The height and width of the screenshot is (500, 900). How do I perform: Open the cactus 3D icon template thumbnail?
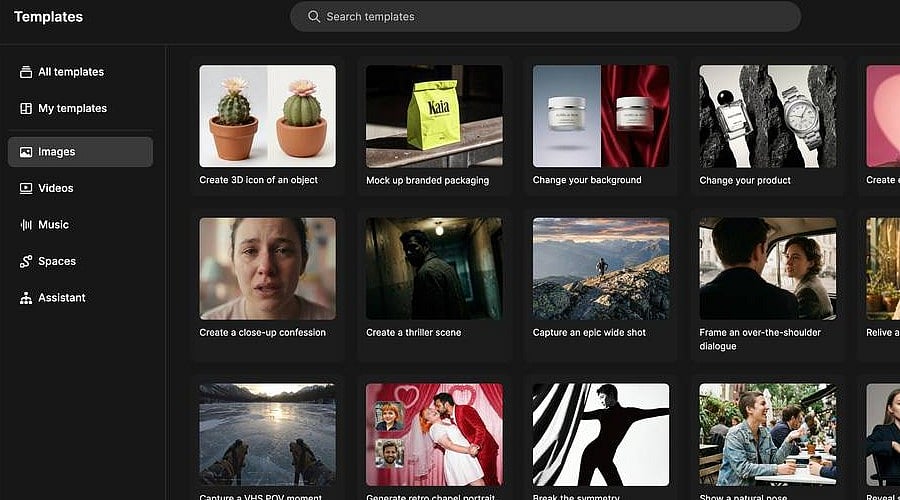pyautogui.click(x=267, y=116)
